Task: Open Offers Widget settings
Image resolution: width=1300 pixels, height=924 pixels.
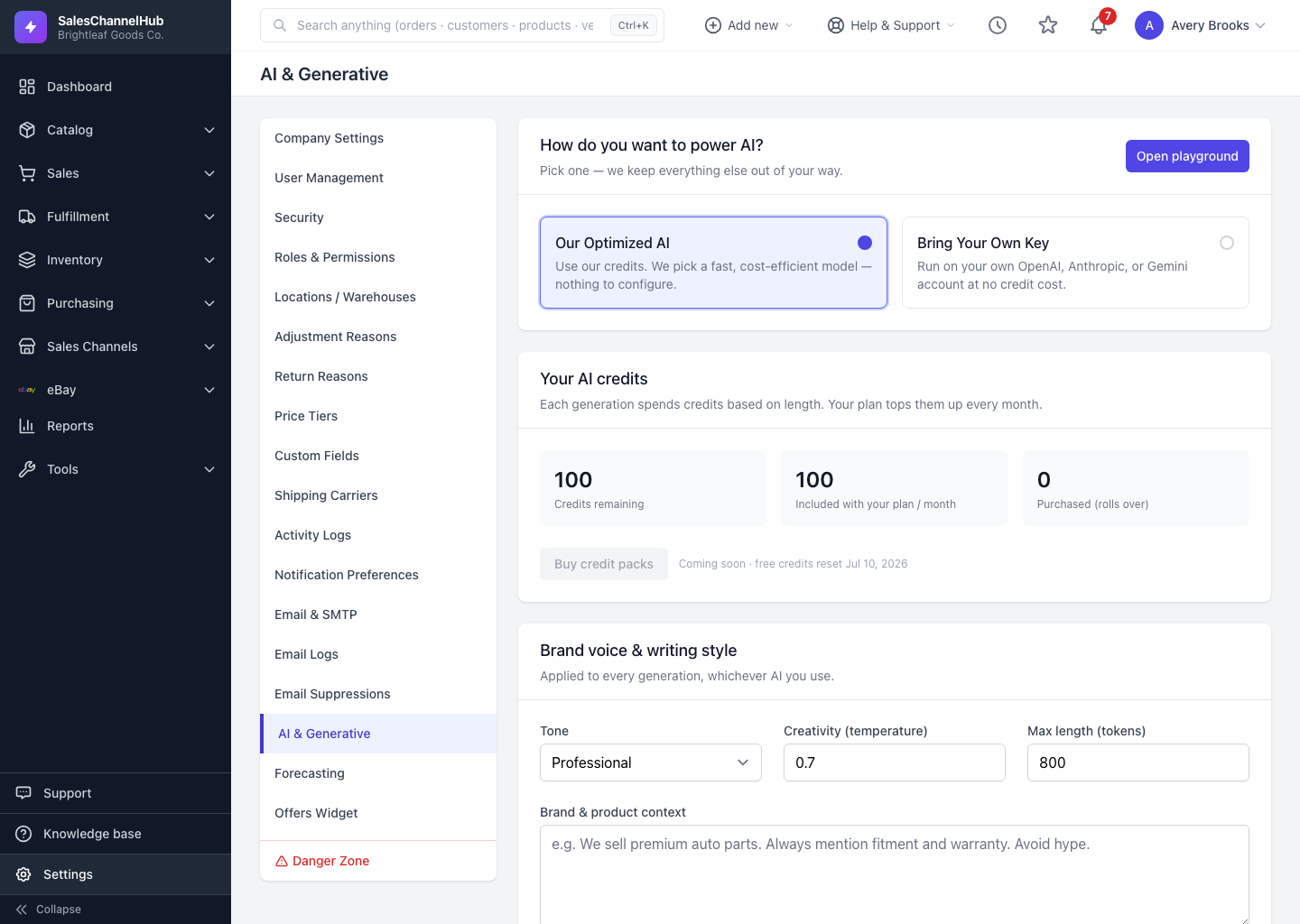Action: (378, 813)
